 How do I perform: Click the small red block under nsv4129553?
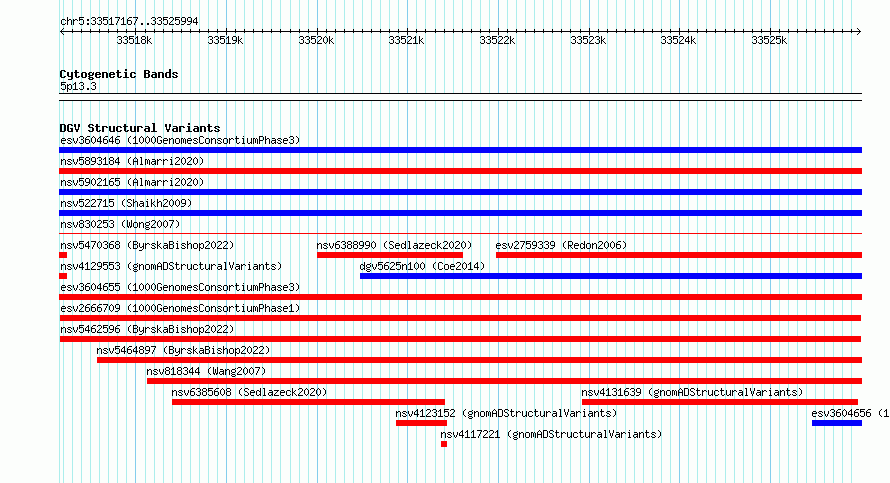click(x=63, y=276)
